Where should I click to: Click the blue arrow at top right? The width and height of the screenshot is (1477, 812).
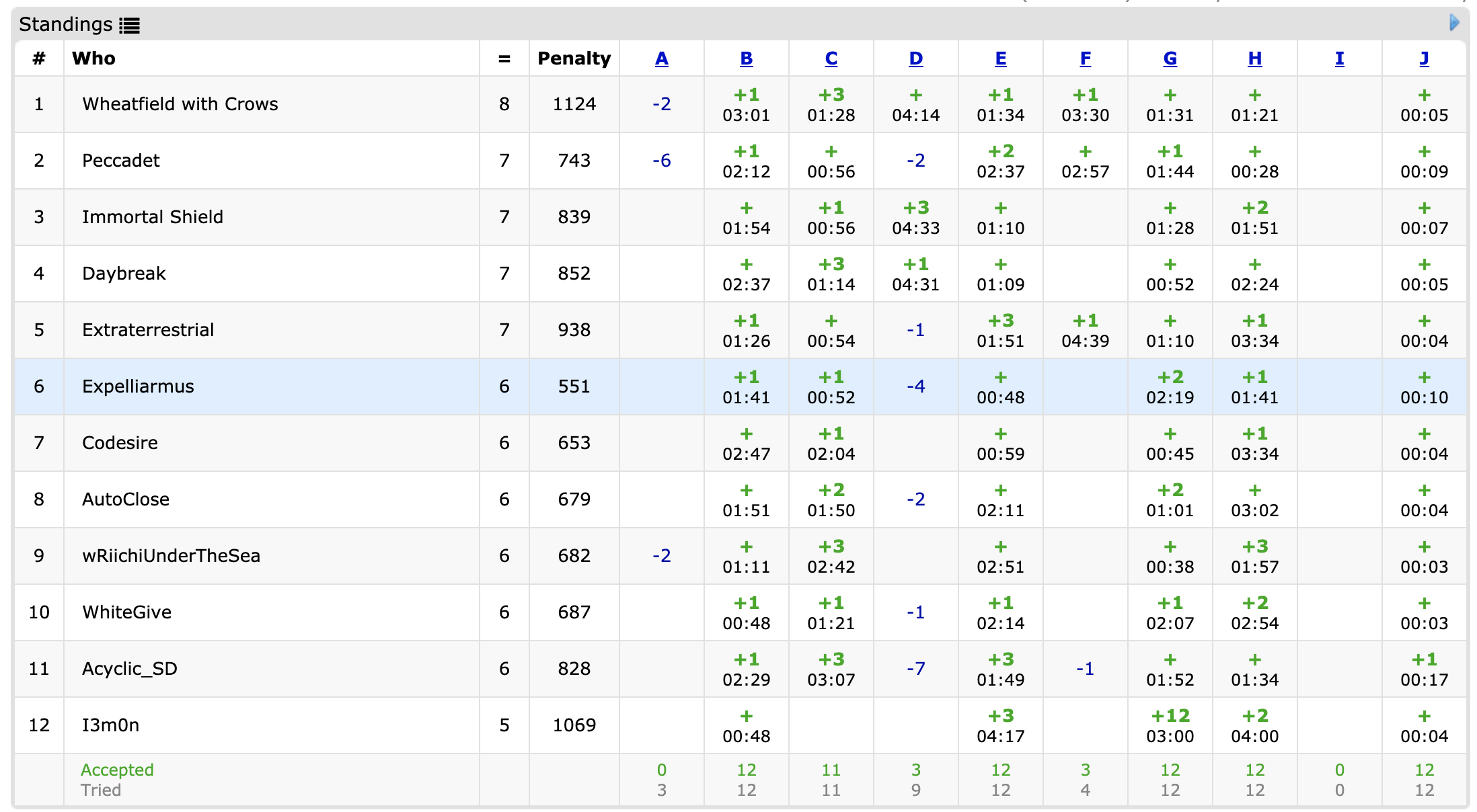pyautogui.click(x=1454, y=23)
